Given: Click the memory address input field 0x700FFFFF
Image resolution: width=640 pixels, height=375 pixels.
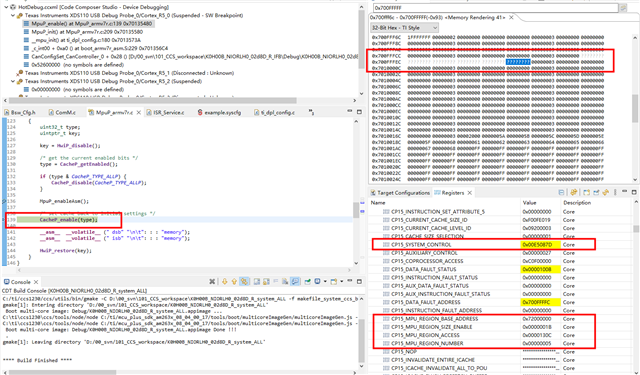Looking at the screenshot, I should click(x=495, y=8).
